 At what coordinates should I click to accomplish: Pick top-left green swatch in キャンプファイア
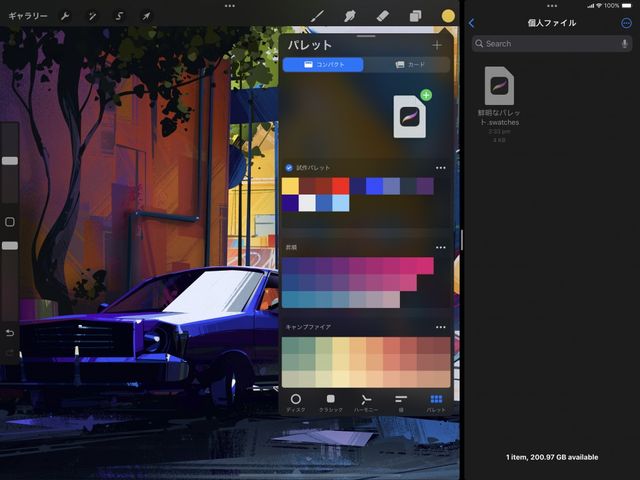(x=290, y=345)
